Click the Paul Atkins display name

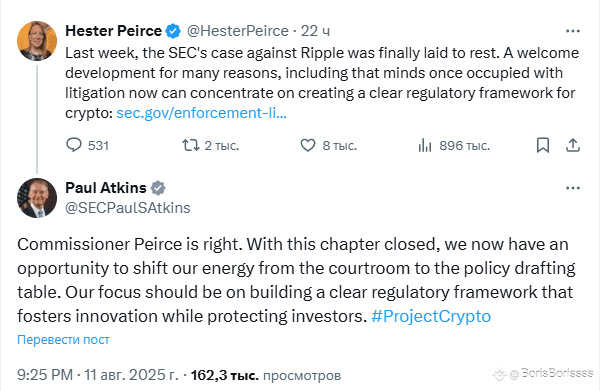pos(106,188)
